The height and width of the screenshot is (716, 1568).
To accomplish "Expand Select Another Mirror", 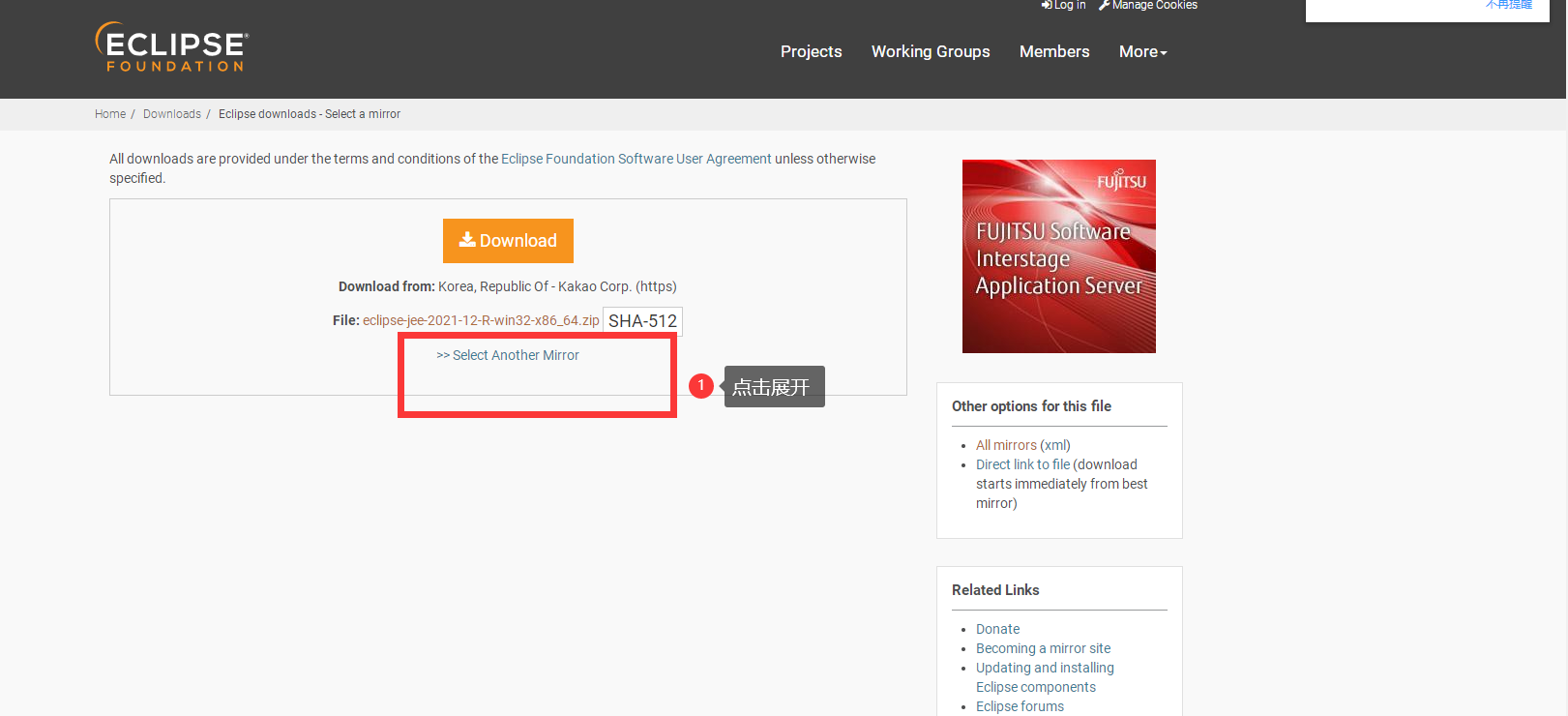I will pyautogui.click(x=508, y=355).
